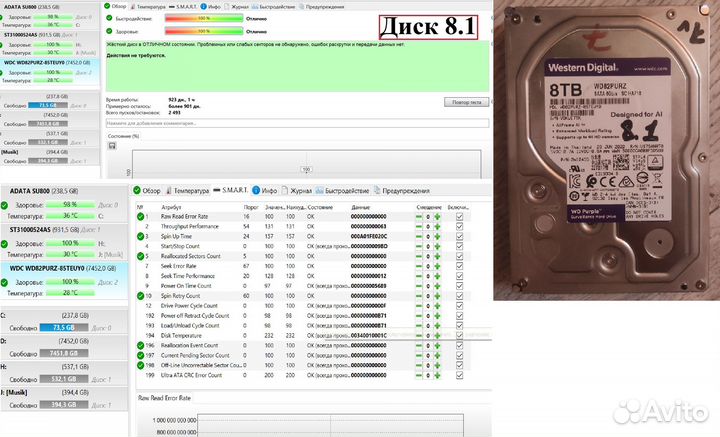Screen dimensions: 720x437
Task: Click the J: [Musik] volume entry in S.M.A.R.T. screenshot
Action: click(x=64, y=399)
